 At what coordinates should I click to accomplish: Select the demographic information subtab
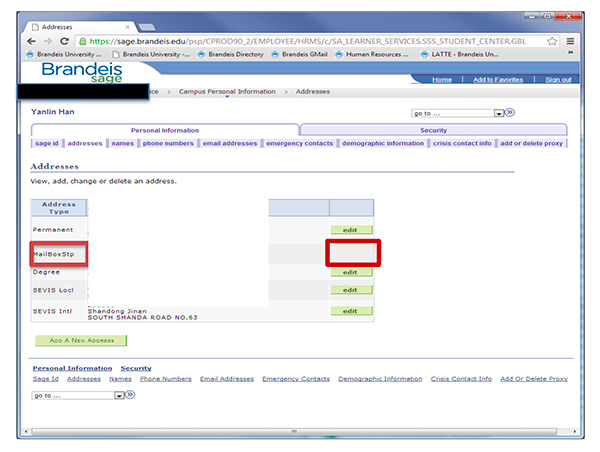pyautogui.click(x=383, y=143)
